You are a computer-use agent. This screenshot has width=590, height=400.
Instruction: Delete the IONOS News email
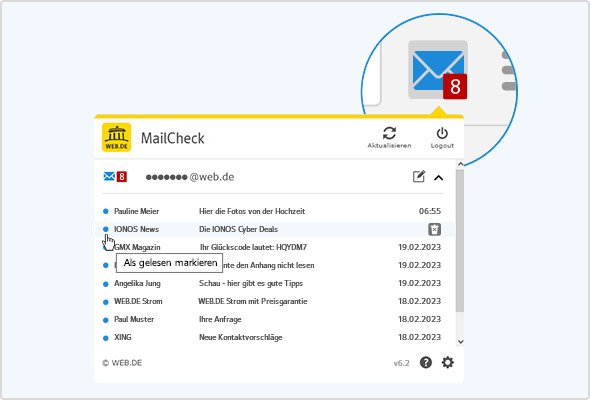(x=434, y=229)
